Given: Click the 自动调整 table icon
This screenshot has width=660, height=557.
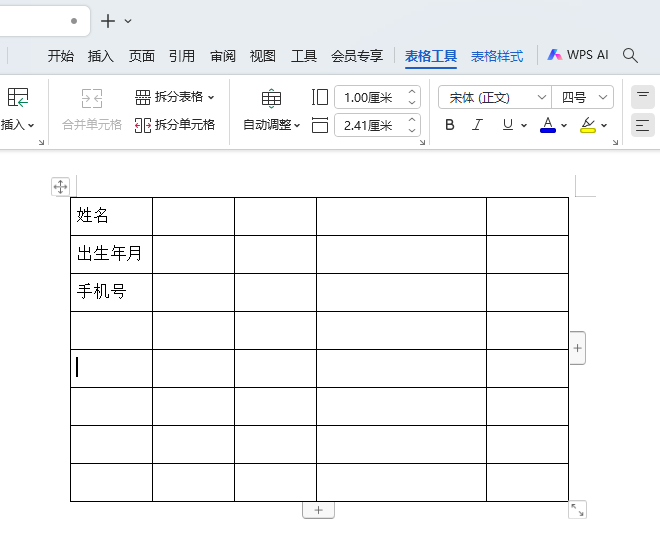Looking at the screenshot, I should point(271,99).
